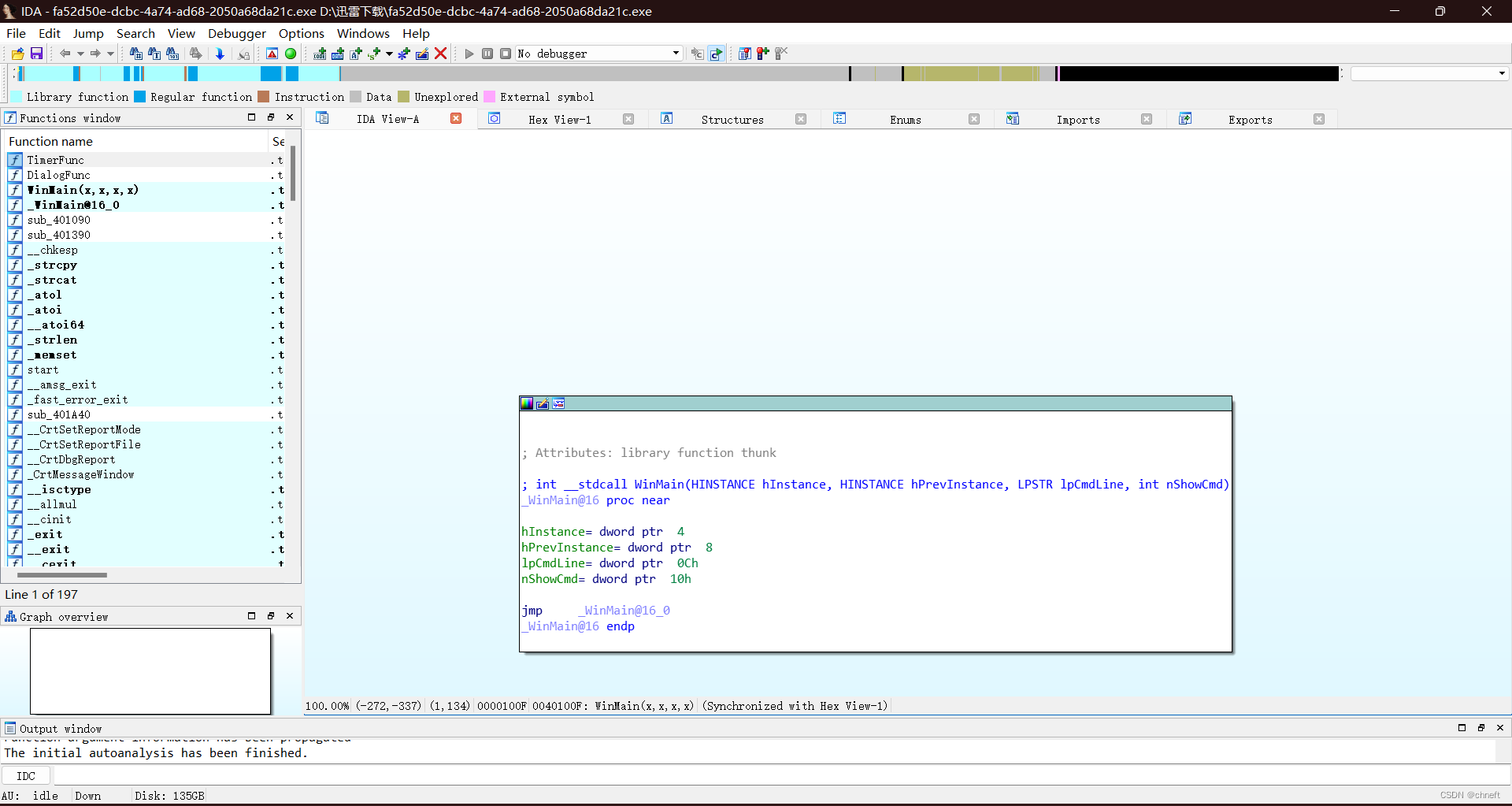Close the Output window panel
Screen dimensions: 1512x806
tap(1500, 728)
